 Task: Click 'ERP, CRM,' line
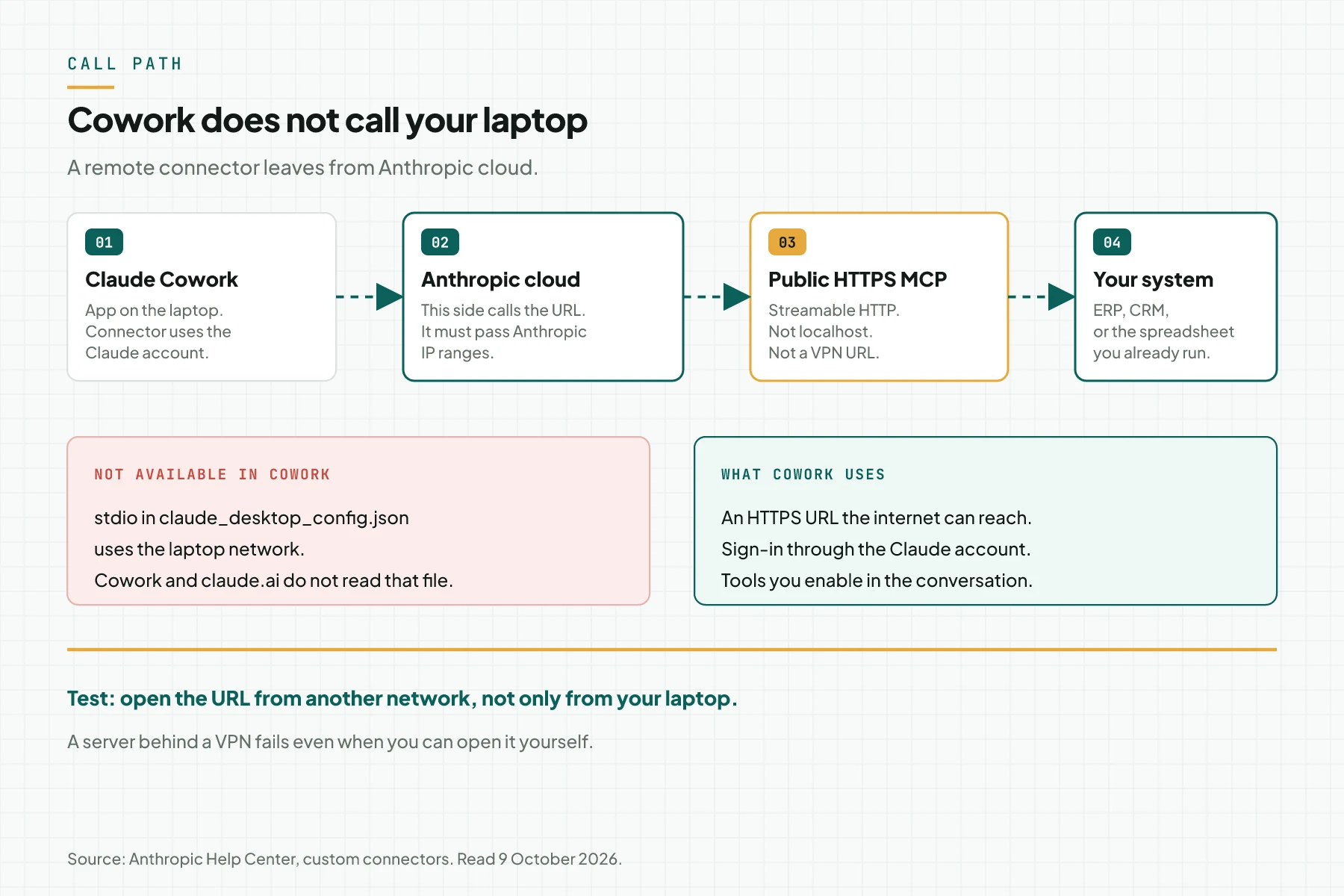pos(1130,310)
